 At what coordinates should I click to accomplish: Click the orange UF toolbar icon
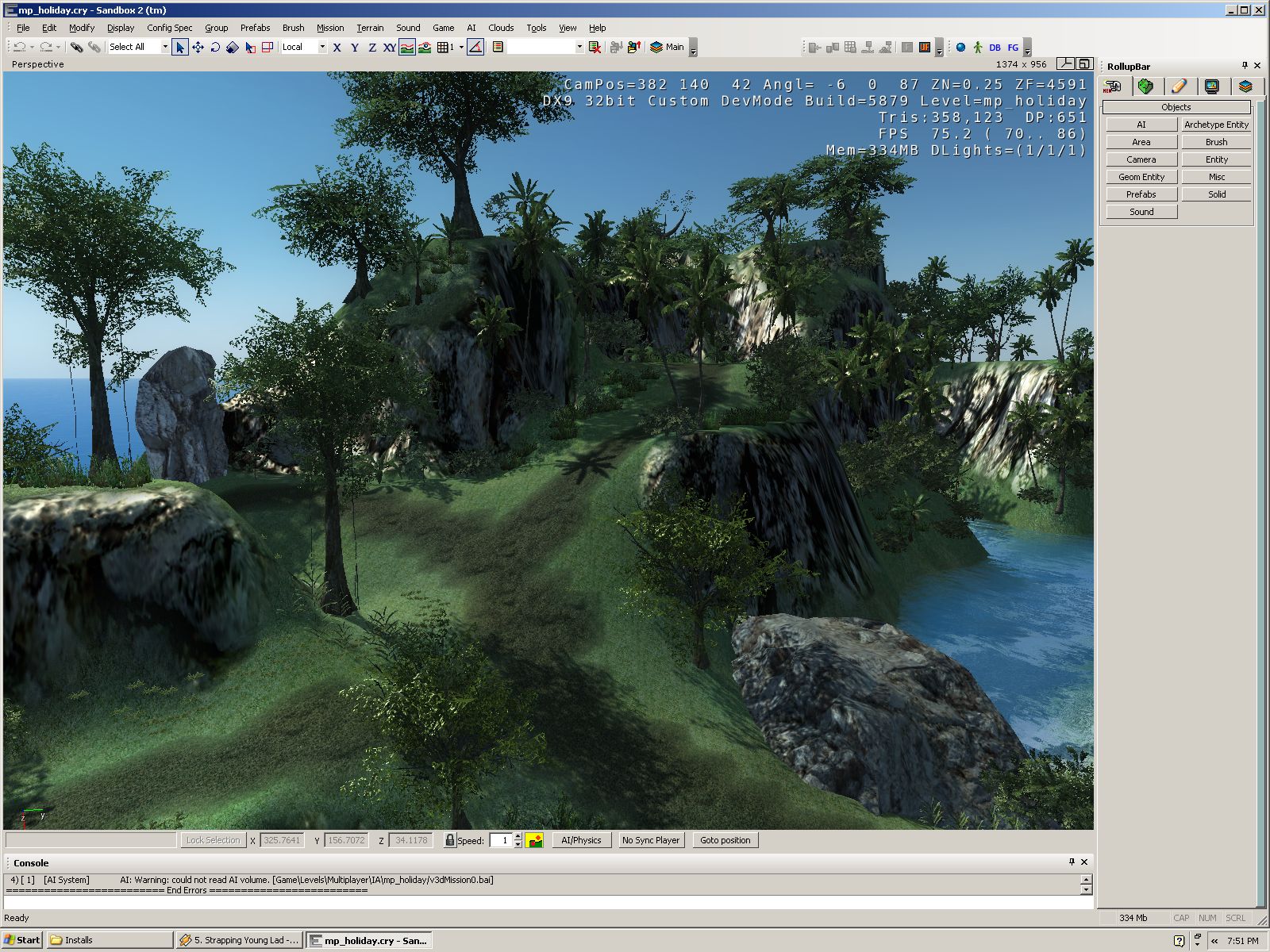[925, 47]
